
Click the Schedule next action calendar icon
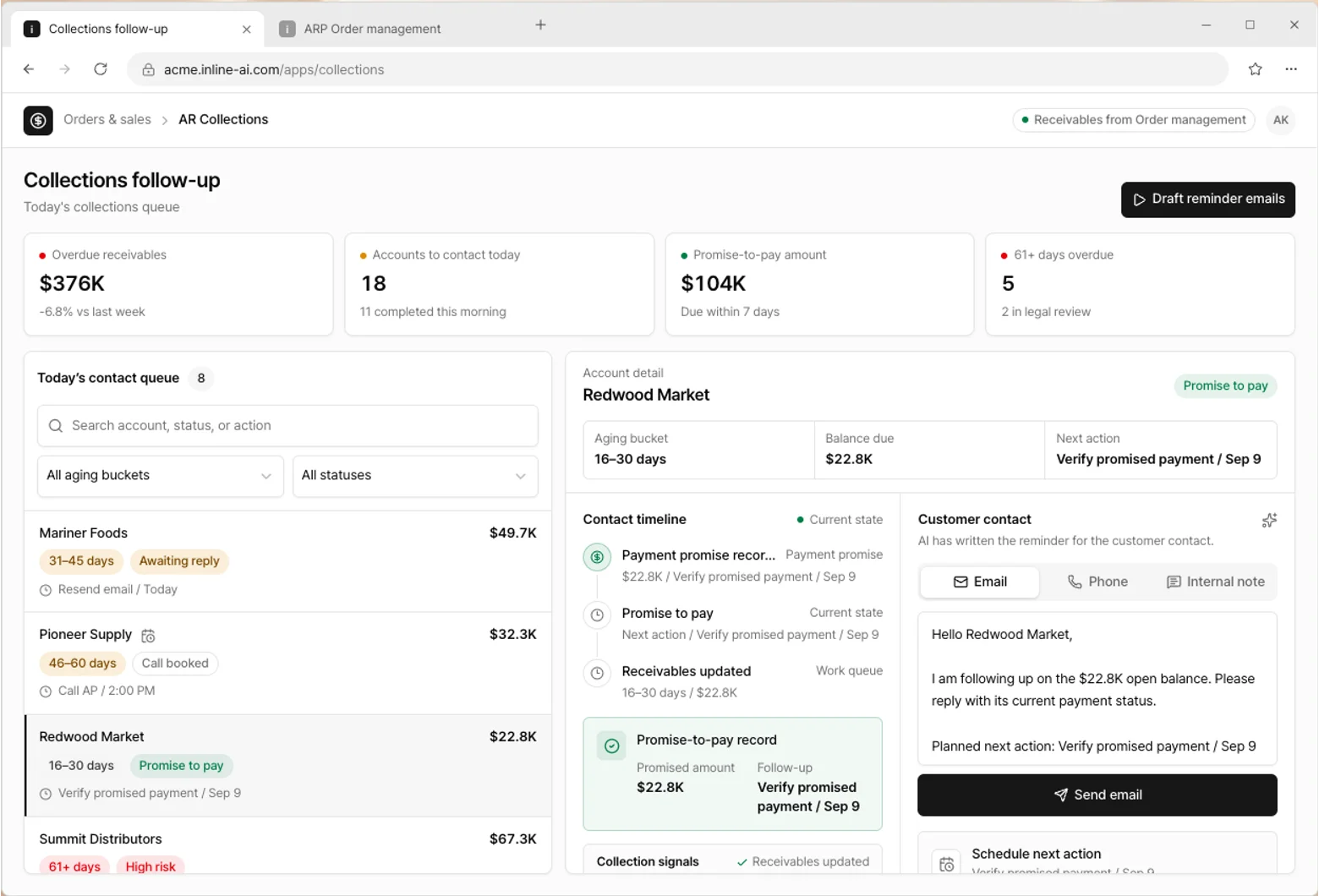point(947,862)
